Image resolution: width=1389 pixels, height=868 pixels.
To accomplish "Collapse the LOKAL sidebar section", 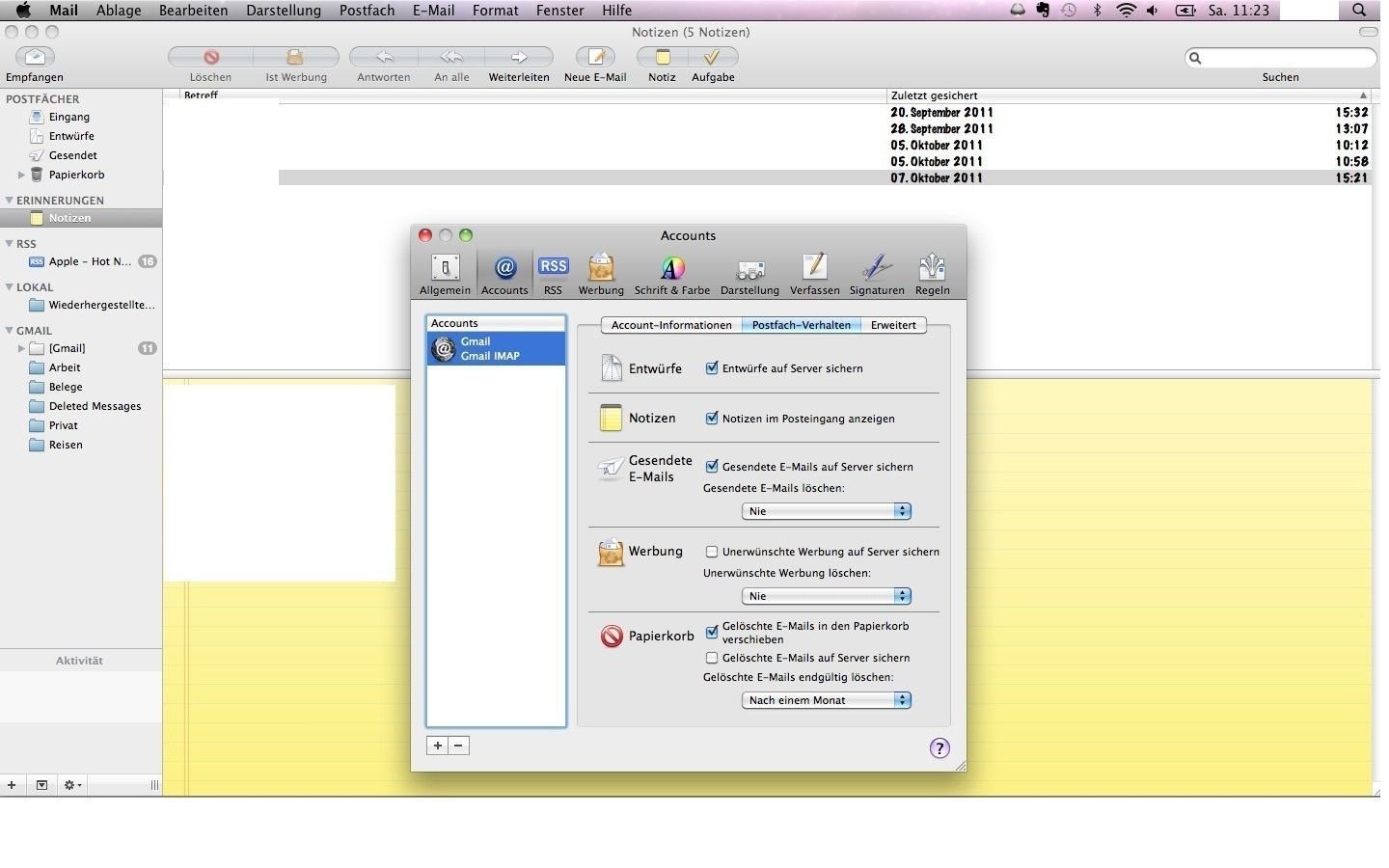I will [x=10, y=287].
